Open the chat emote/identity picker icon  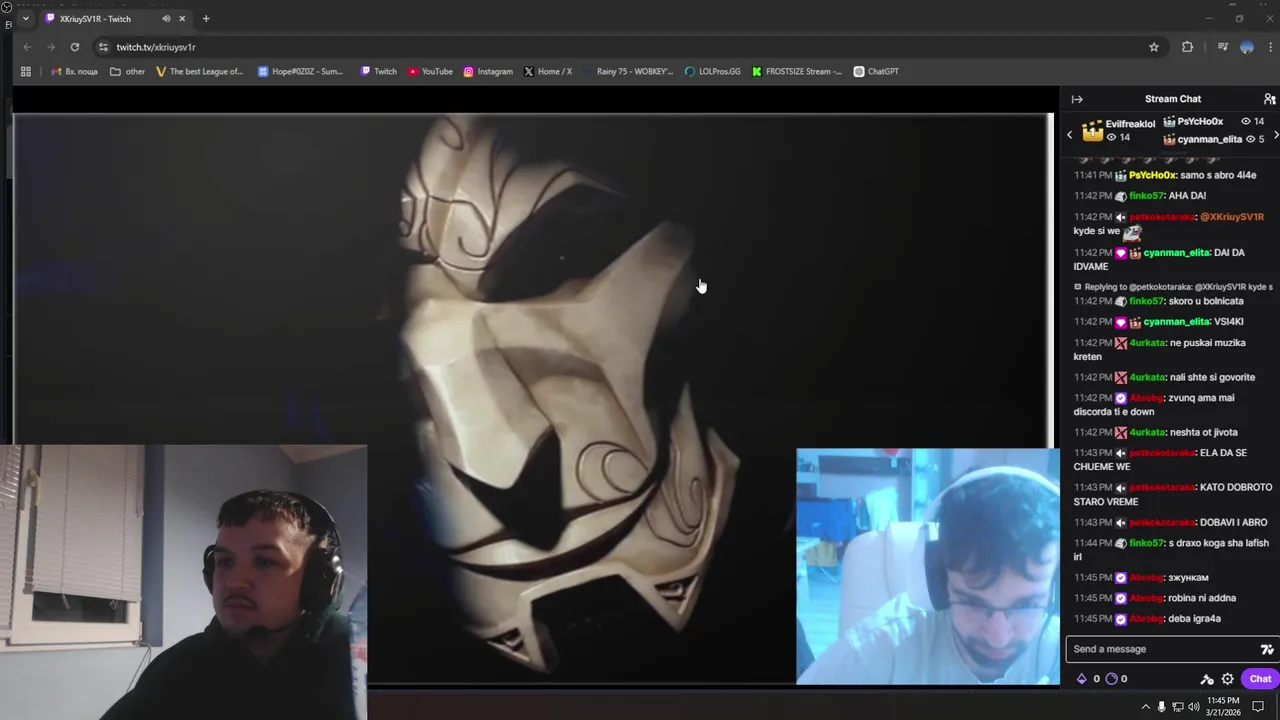(1267, 649)
